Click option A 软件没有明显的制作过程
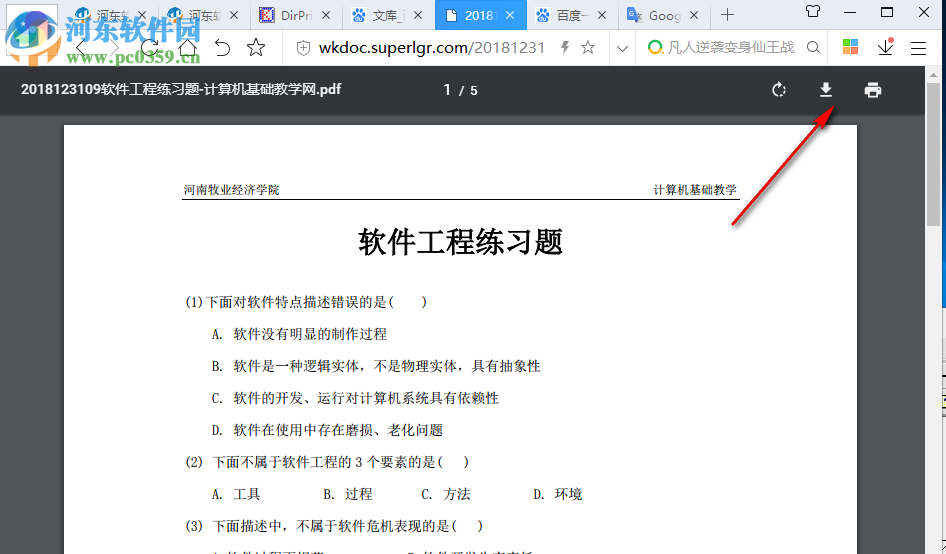Viewport: 946px width, 554px height. [299, 334]
